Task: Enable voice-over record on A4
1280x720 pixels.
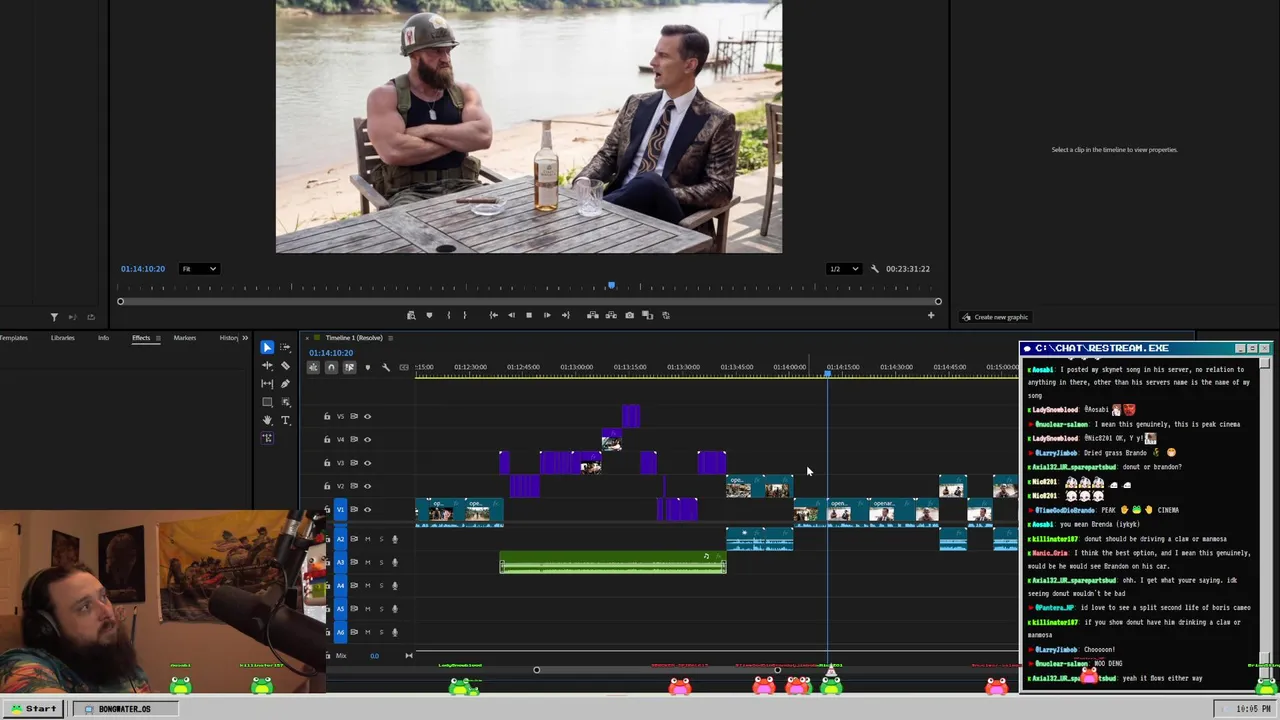Action: (x=394, y=586)
